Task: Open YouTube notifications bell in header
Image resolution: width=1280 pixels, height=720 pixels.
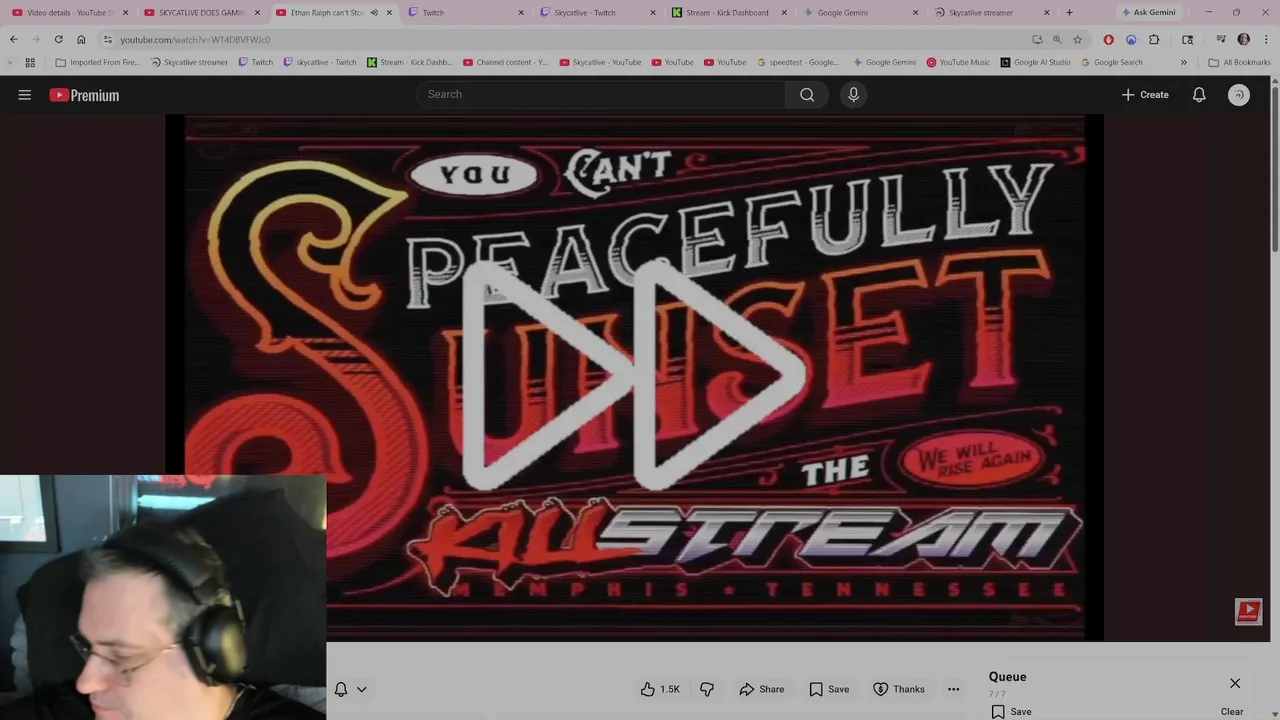Action: click(x=1199, y=95)
